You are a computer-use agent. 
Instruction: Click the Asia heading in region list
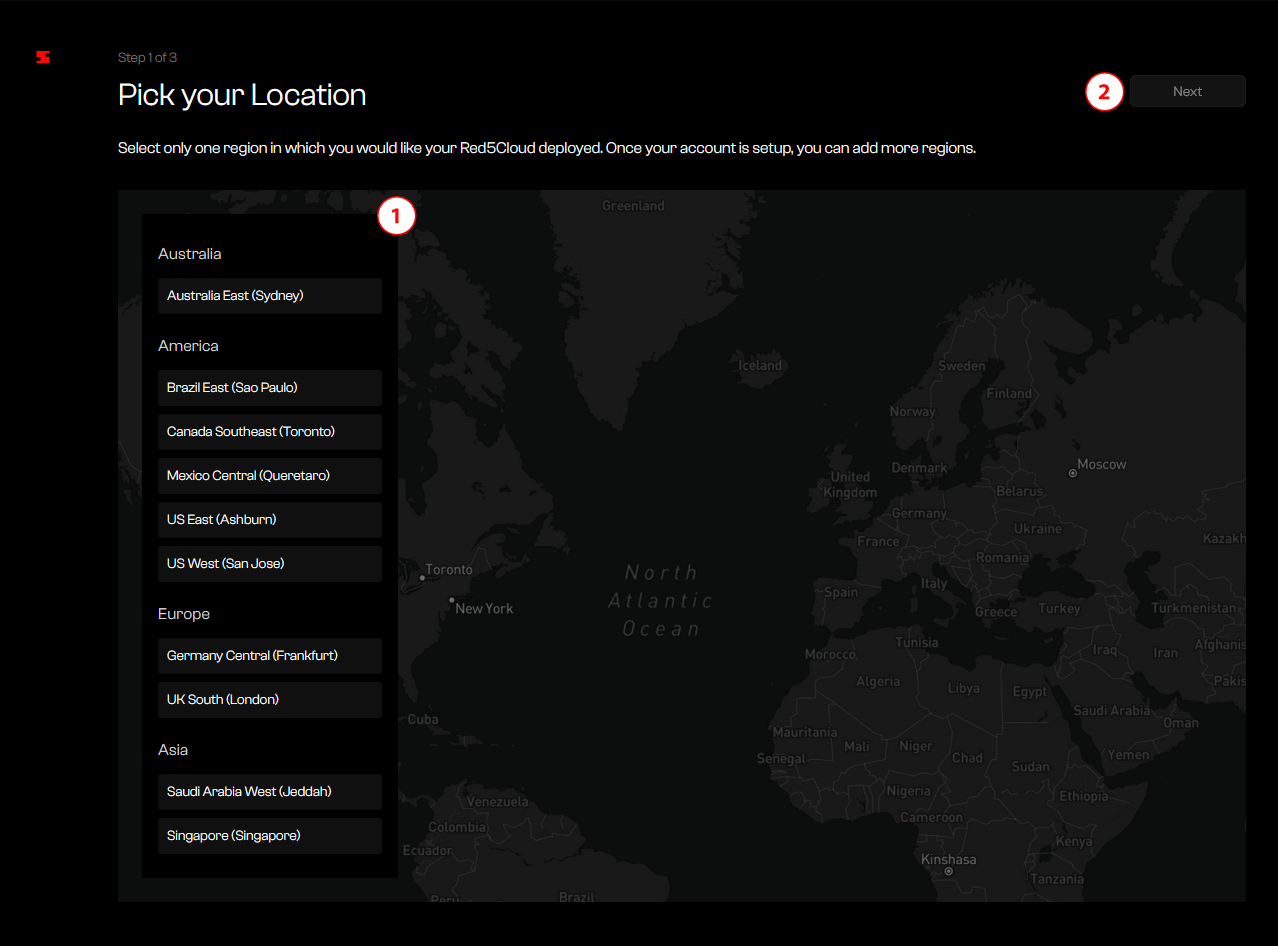click(x=173, y=750)
